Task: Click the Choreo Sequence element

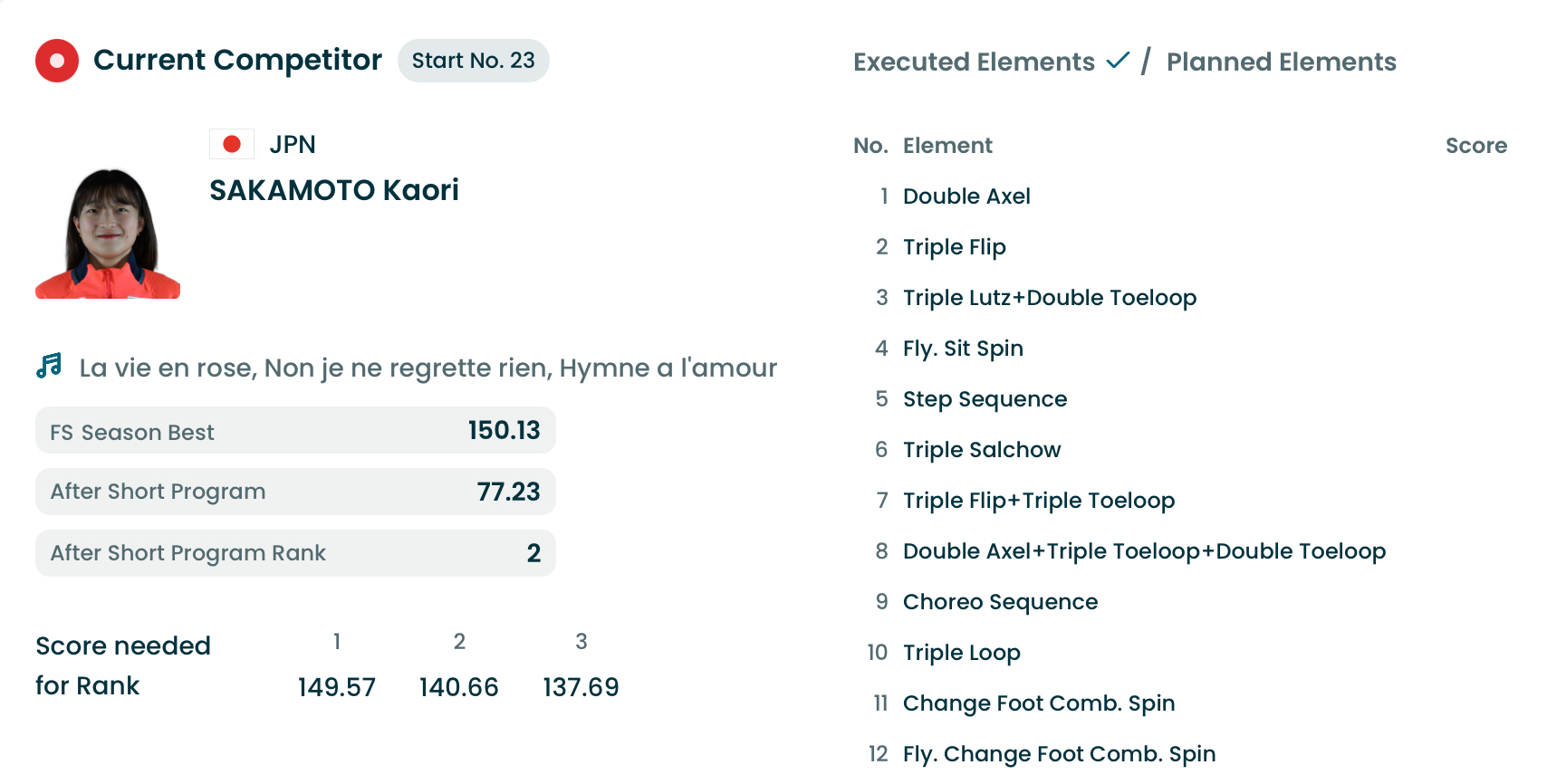Action: (x=1000, y=602)
